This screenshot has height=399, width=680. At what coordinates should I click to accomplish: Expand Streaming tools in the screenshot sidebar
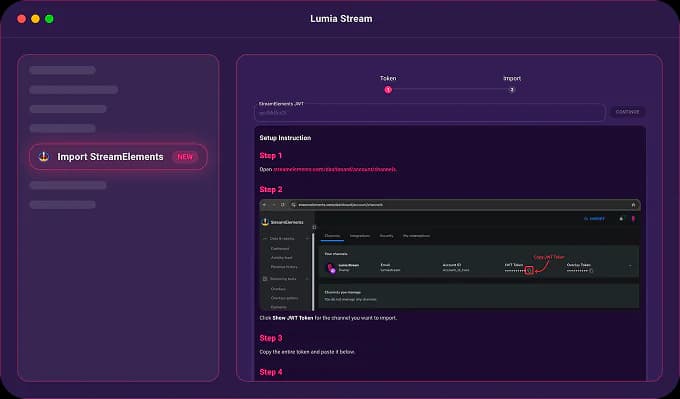point(286,279)
